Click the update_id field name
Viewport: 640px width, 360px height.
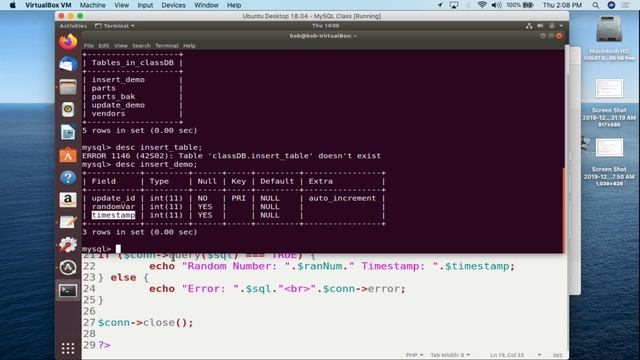[x=113, y=198]
